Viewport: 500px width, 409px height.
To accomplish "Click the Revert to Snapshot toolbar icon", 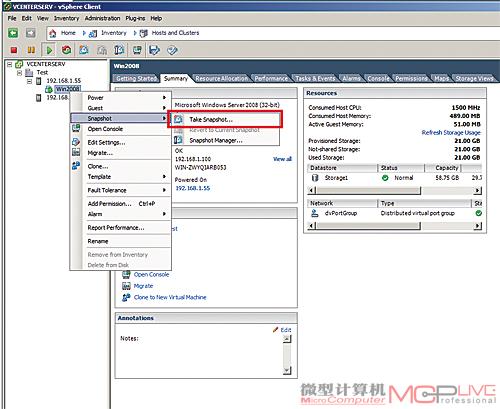I will click(102, 50).
